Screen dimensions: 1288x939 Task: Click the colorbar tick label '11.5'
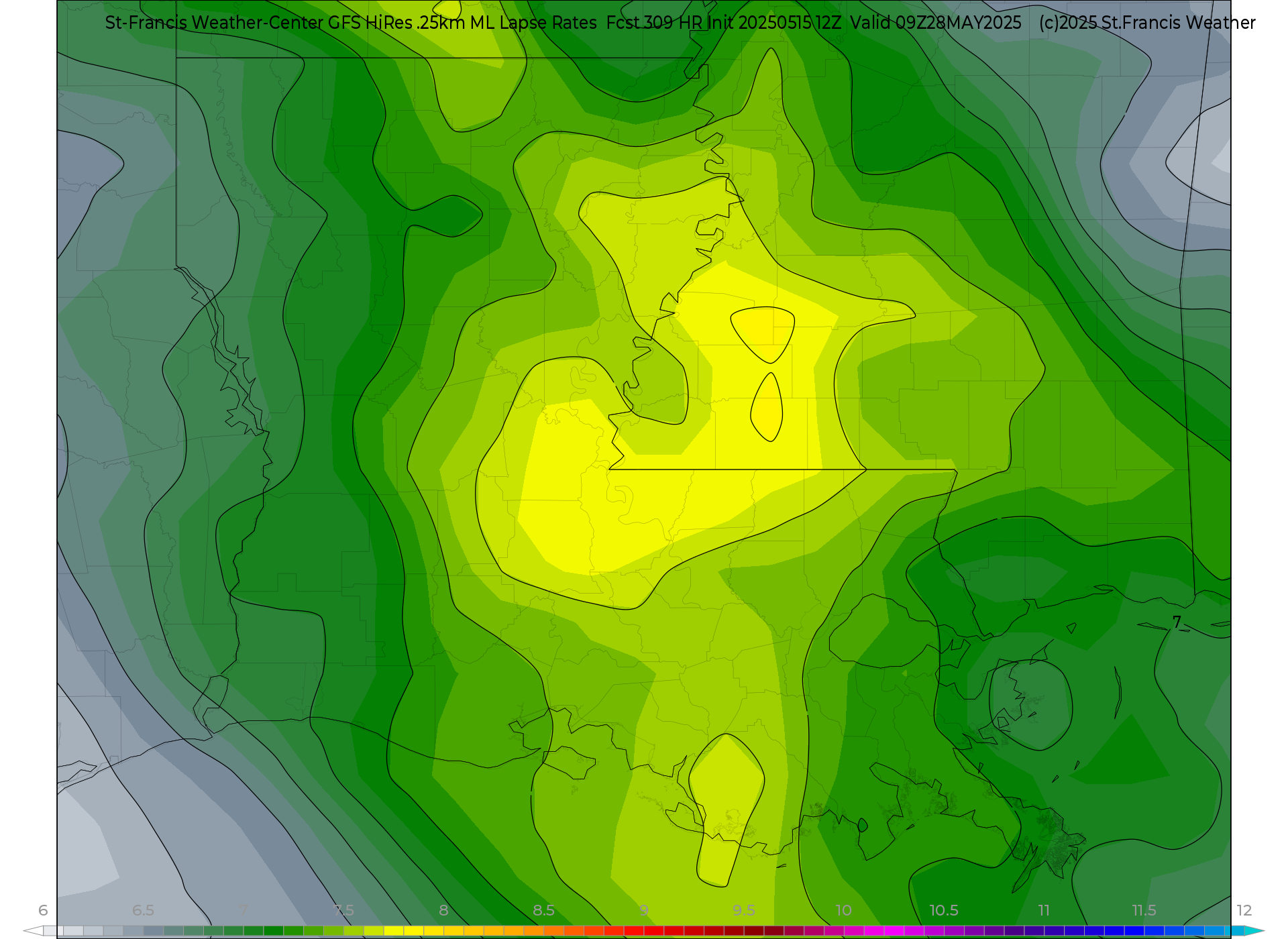(x=1144, y=910)
